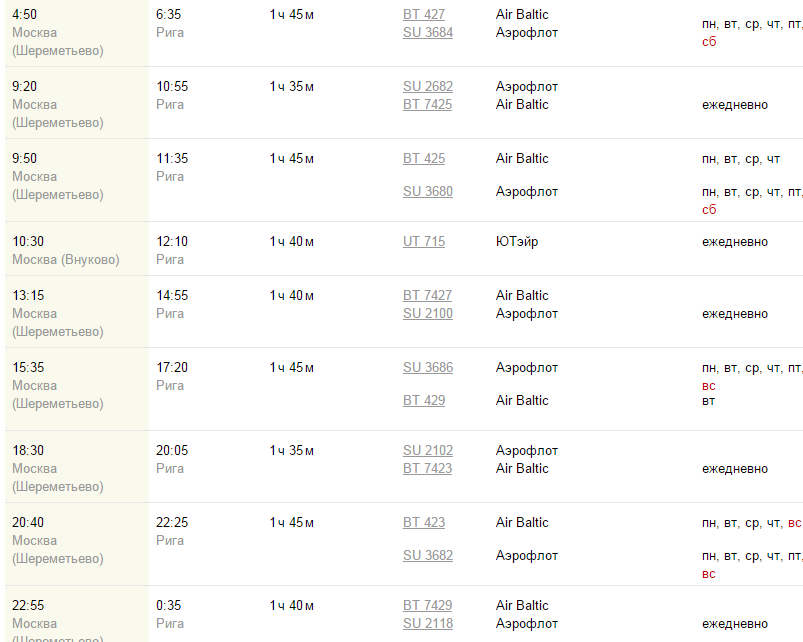Open flight SU 3684 link

[428, 33]
